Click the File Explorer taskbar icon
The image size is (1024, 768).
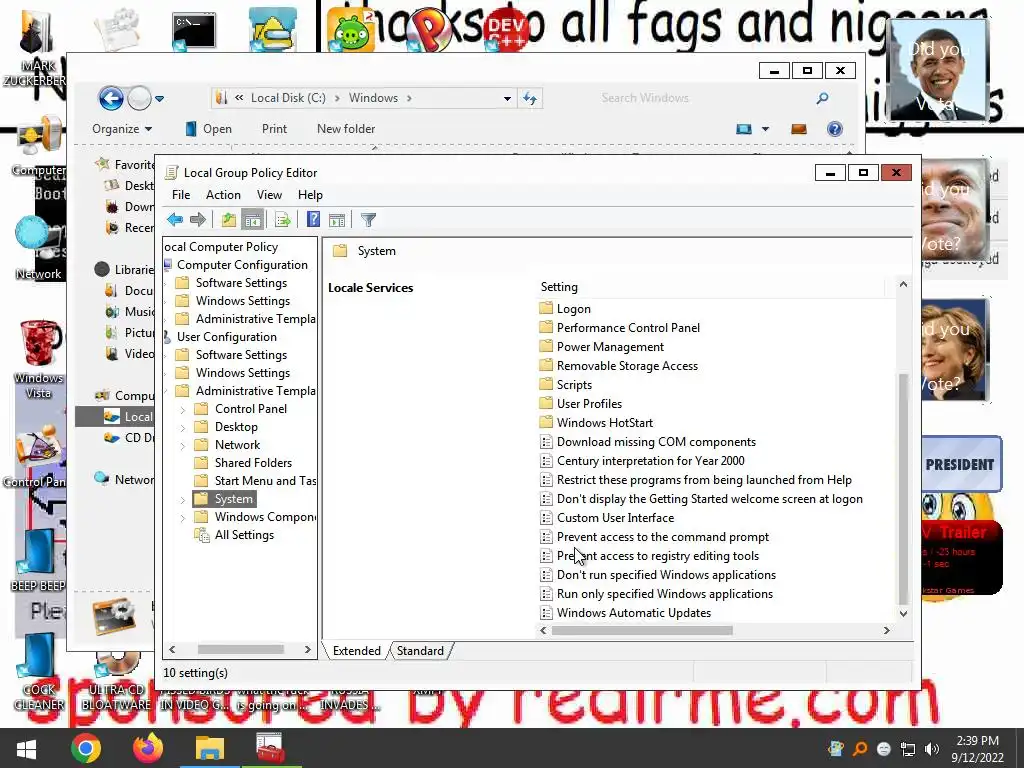pyautogui.click(x=210, y=748)
